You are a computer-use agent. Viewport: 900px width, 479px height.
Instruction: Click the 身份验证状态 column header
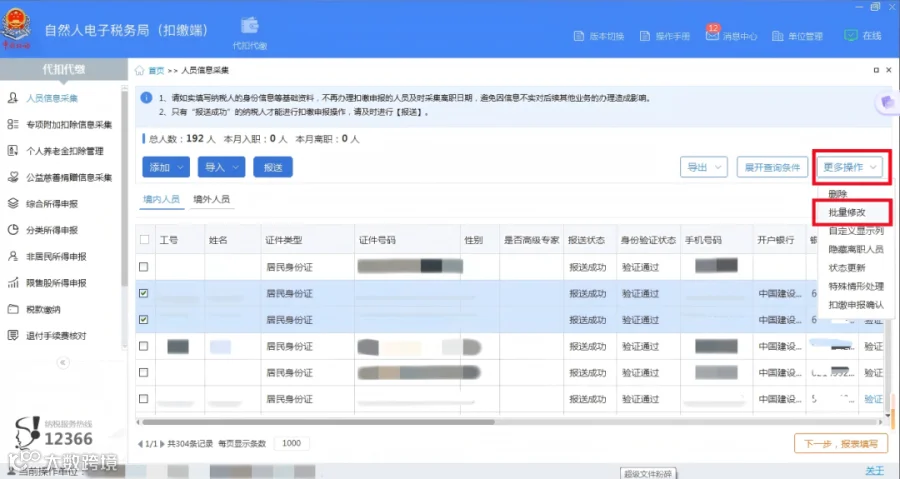point(649,240)
